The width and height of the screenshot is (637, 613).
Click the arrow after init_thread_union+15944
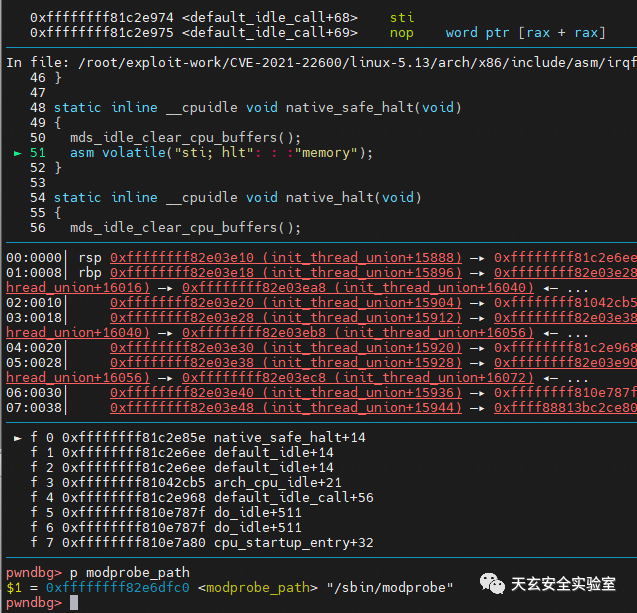tap(477, 408)
